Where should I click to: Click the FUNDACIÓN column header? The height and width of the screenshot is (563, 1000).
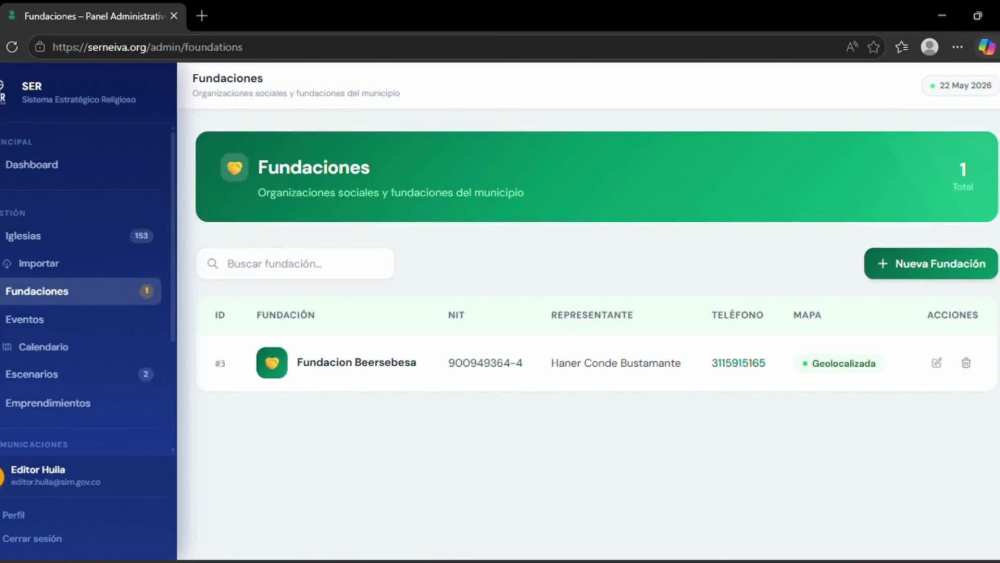(x=286, y=315)
